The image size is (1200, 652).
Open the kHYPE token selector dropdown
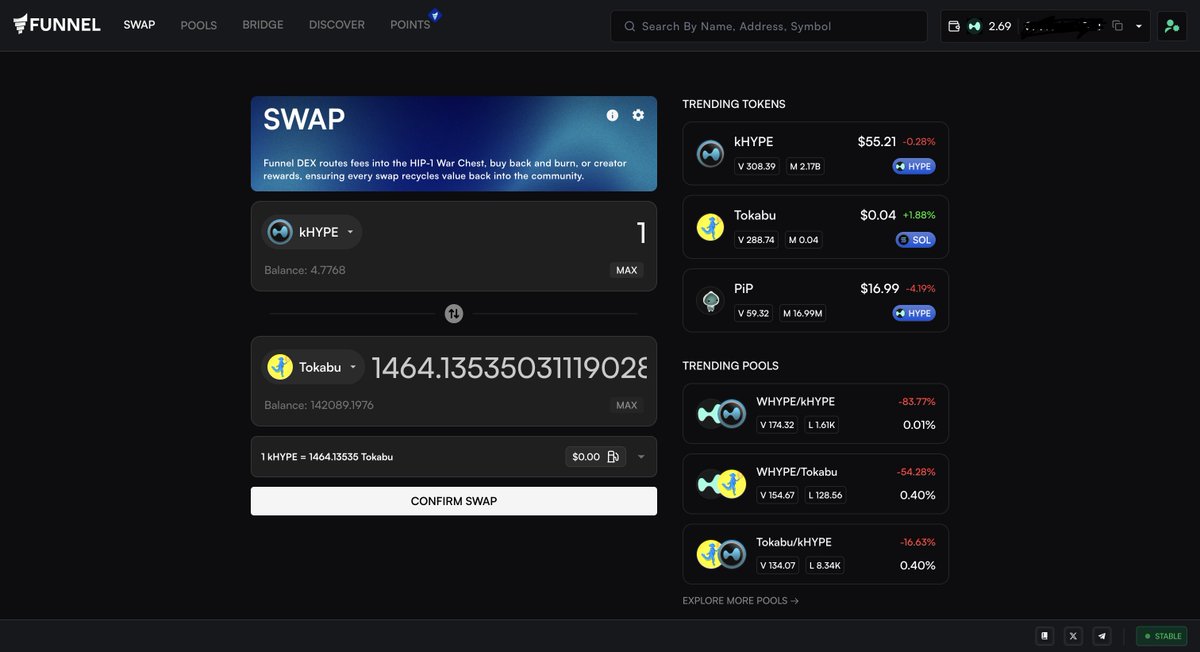[x=312, y=232]
